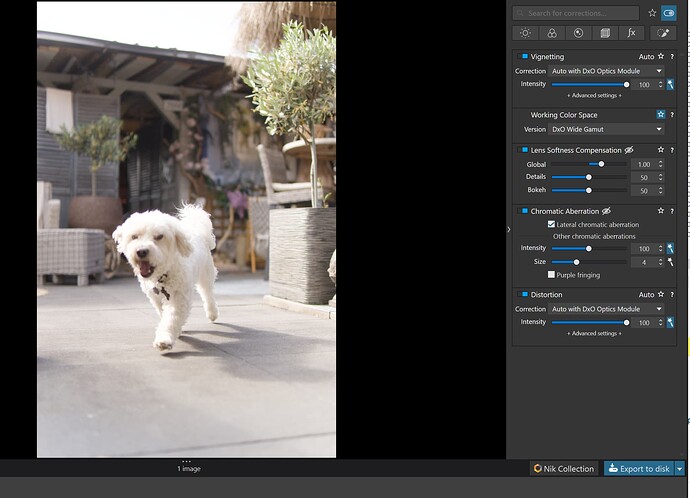Open the fx effects tab
The image size is (690, 498).
pos(631,33)
